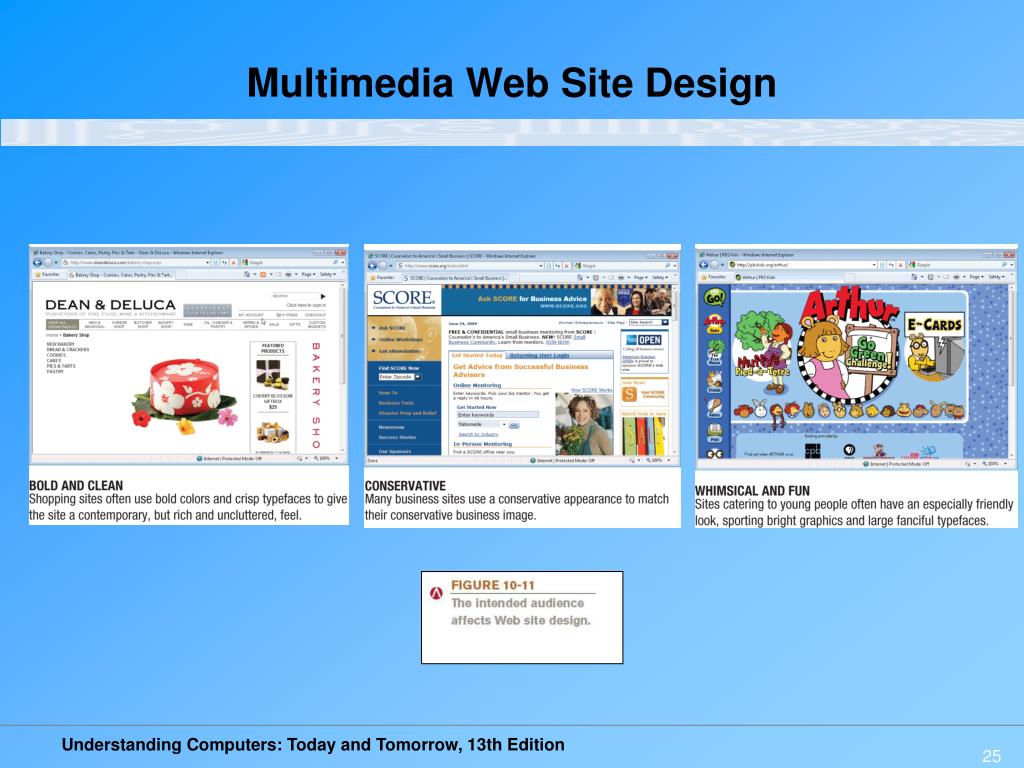Open Safety menu dropdown in SCORE browser
The height and width of the screenshot is (768, 1024).
coord(660,278)
